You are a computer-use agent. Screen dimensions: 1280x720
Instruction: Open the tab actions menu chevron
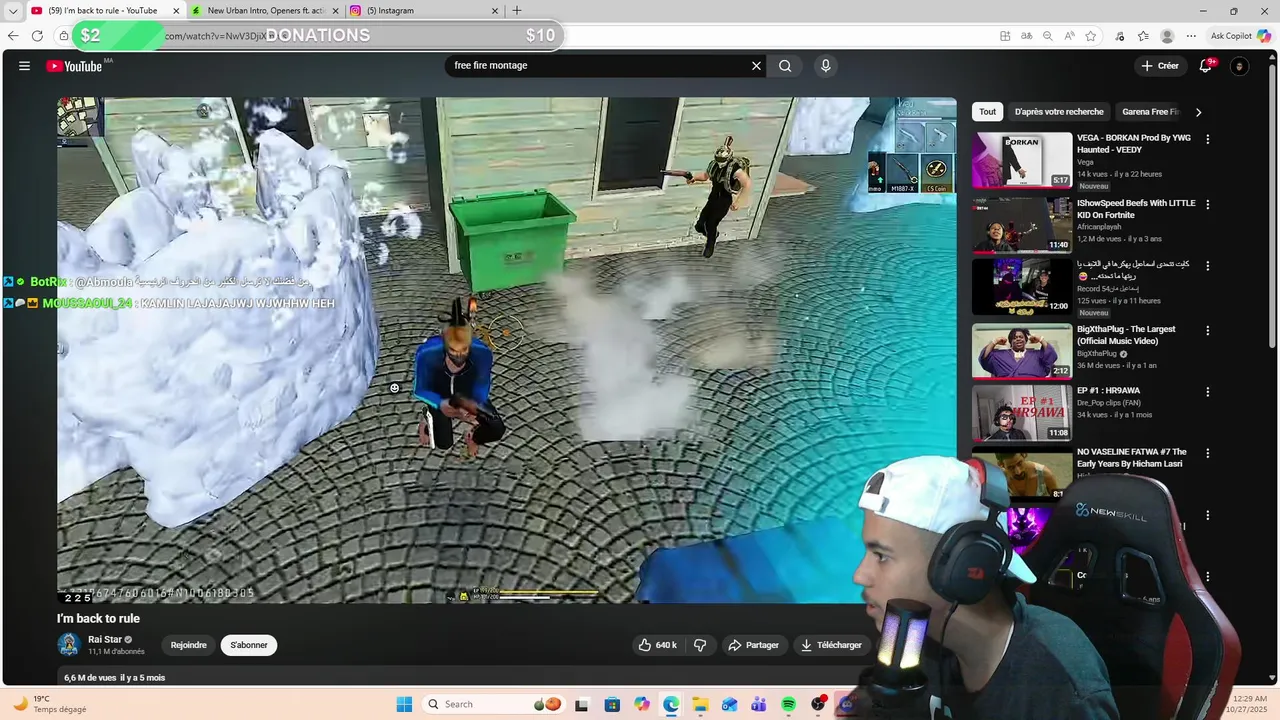[x=13, y=10]
